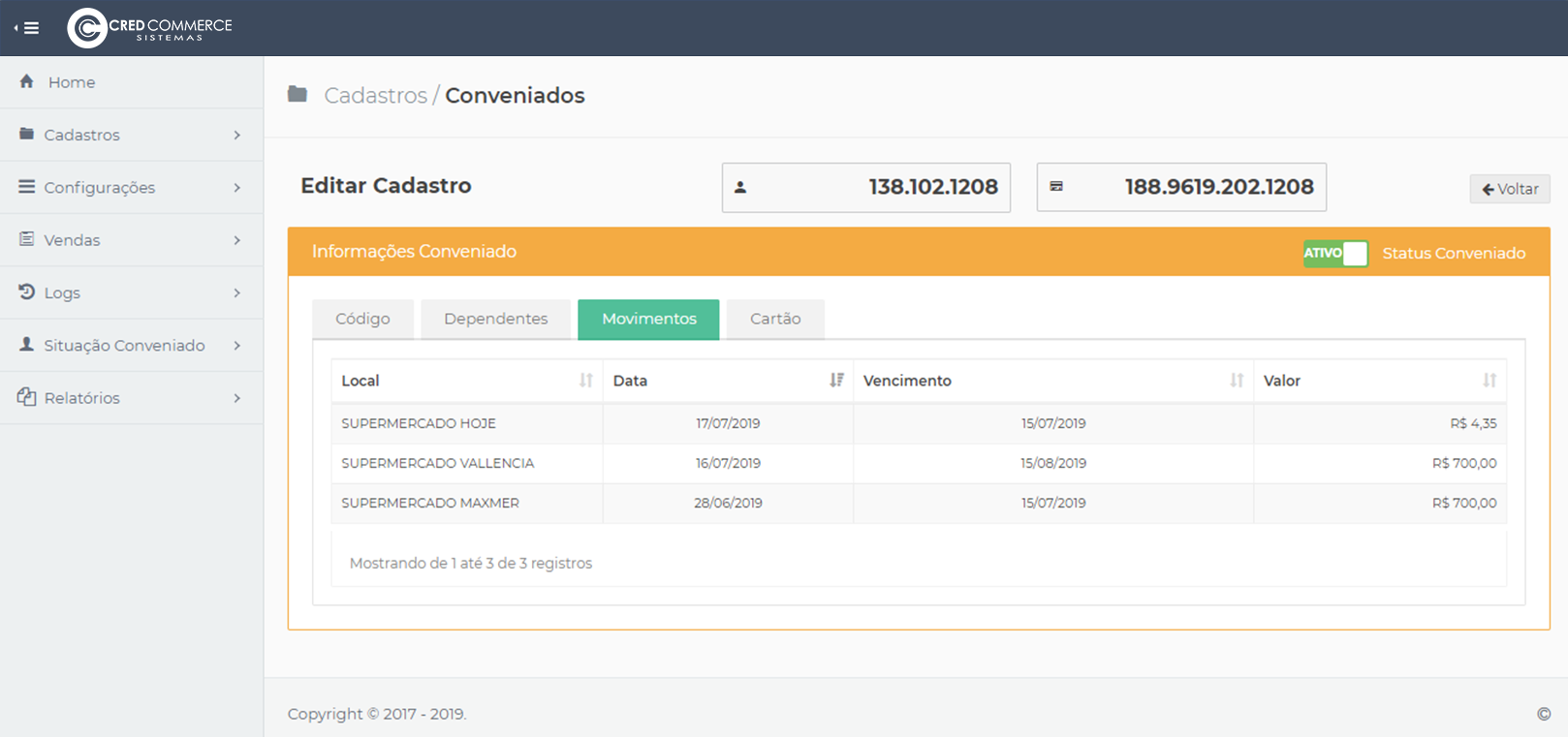Click the Conveniados breadcrumb title
Image resolution: width=1568 pixels, height=737 pixels.
[x=515, y=95]
